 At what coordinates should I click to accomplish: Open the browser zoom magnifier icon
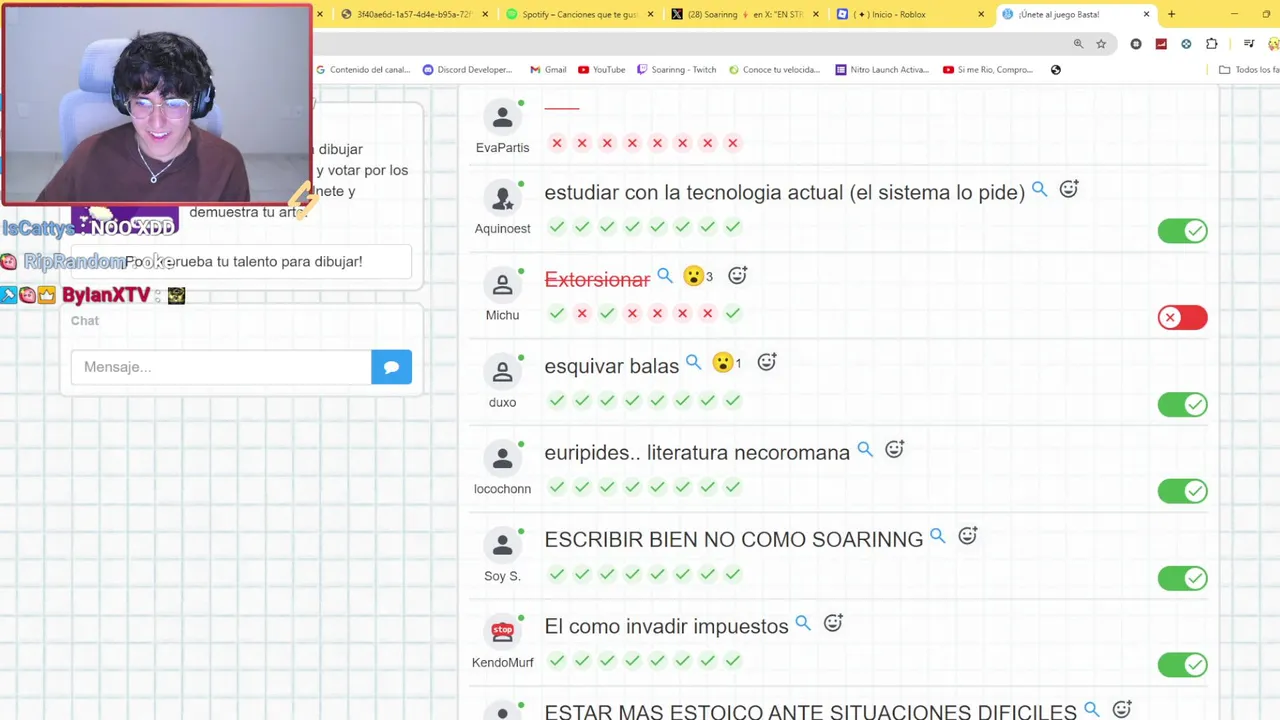pyautogui.click(x=1078, y=44)
